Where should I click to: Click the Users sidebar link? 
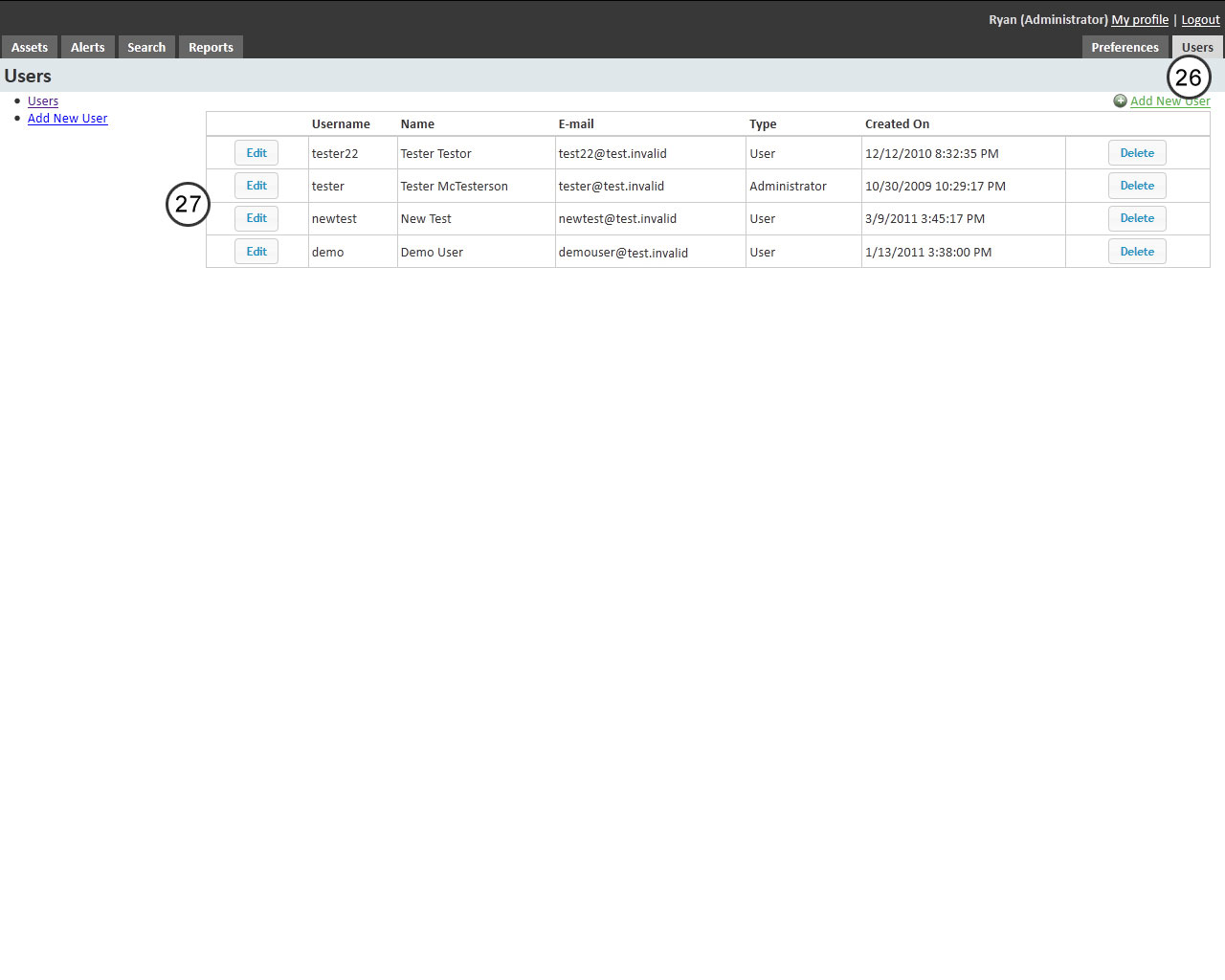(42, 100)
